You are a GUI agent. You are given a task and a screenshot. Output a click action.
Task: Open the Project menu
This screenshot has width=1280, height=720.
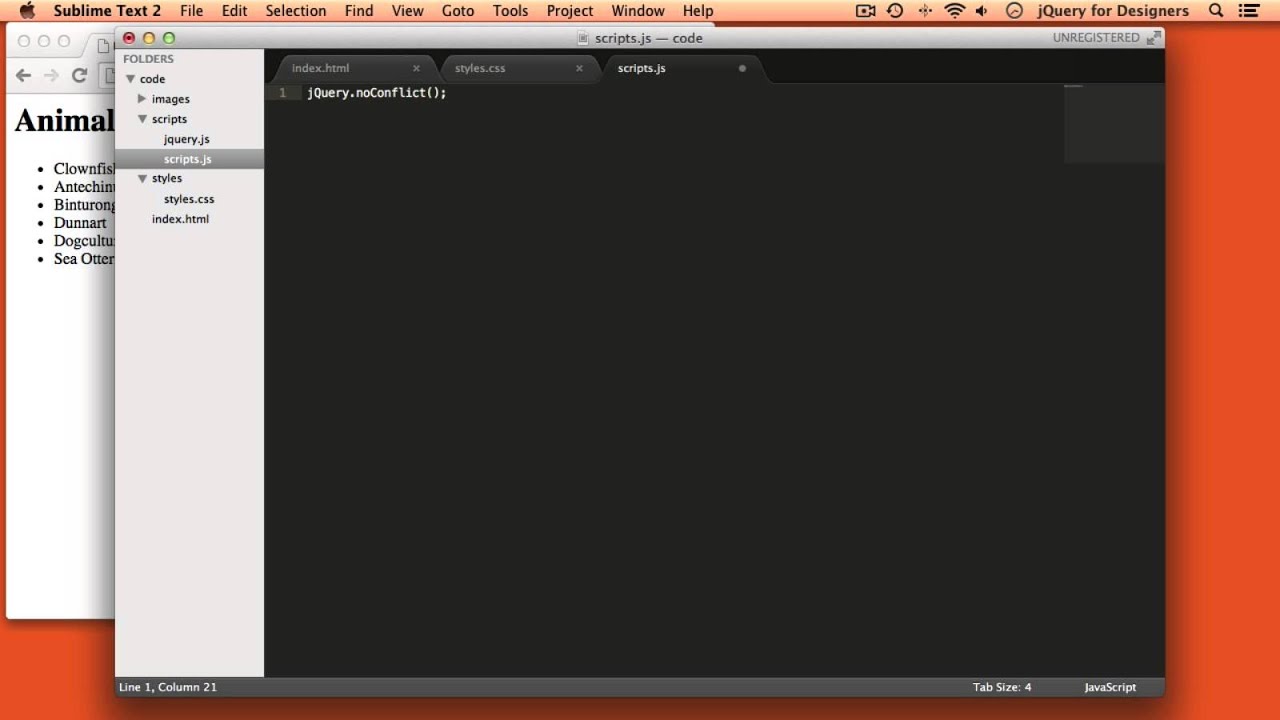[570, 11]
